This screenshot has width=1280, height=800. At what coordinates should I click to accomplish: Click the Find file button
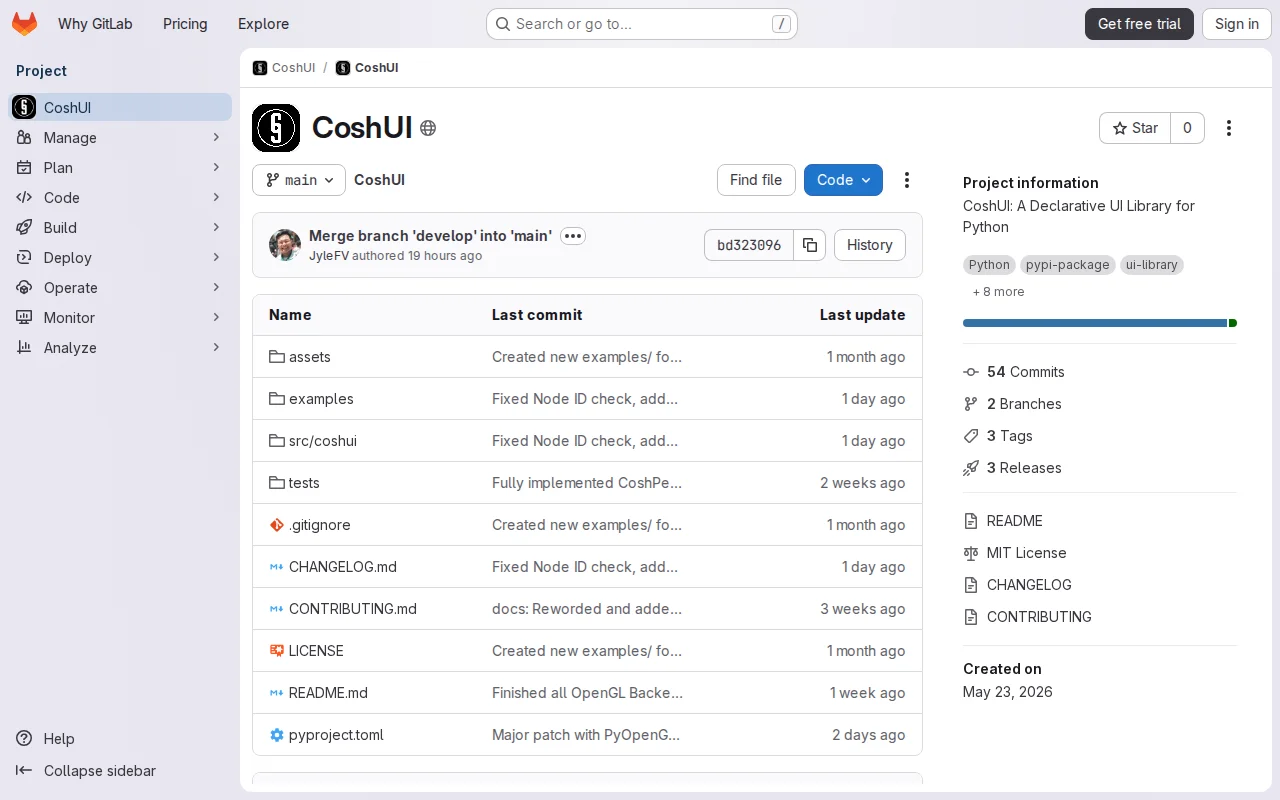756,180
